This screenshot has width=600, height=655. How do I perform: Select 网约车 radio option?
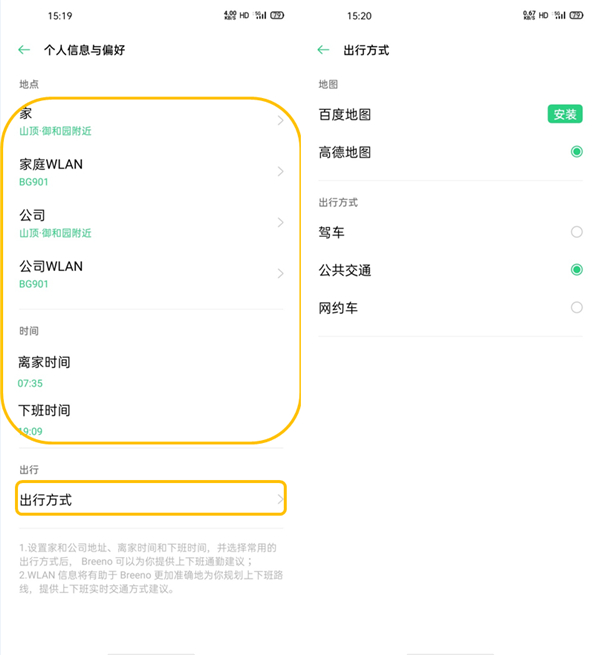(576, 308)
